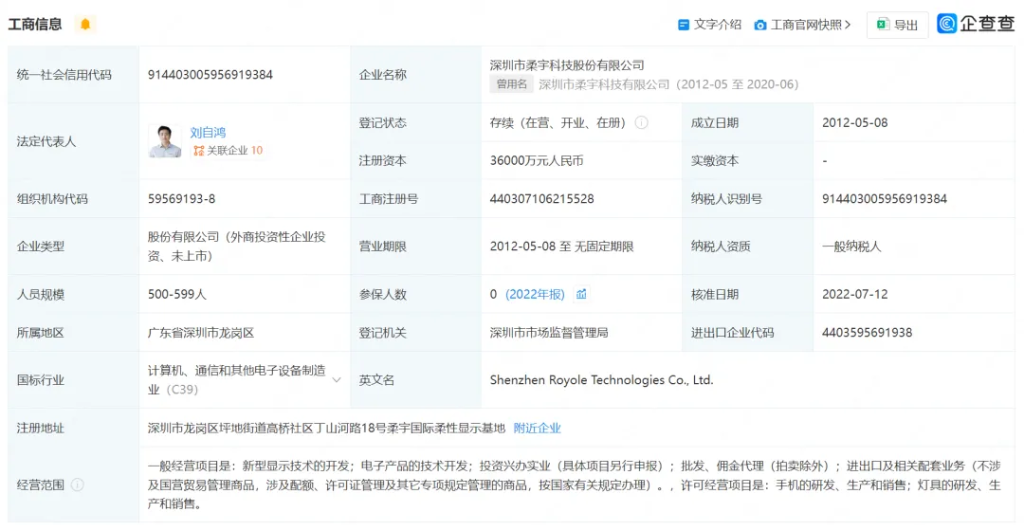Open the (2022年报) annual report link

point(534,294)
